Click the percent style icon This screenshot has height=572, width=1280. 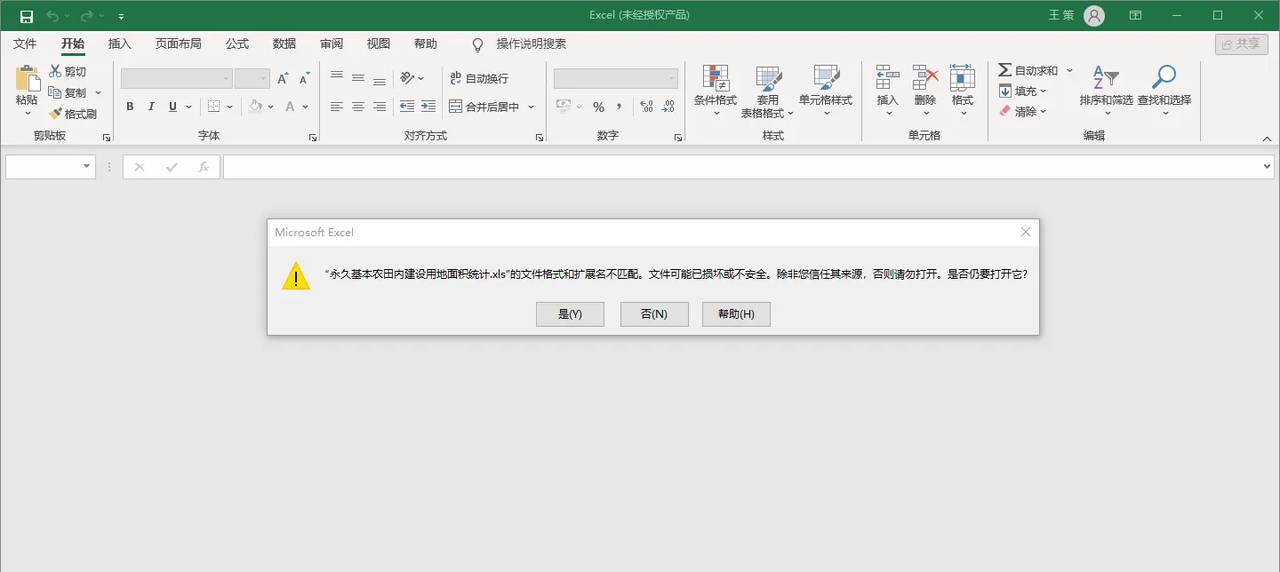(598, 107)
